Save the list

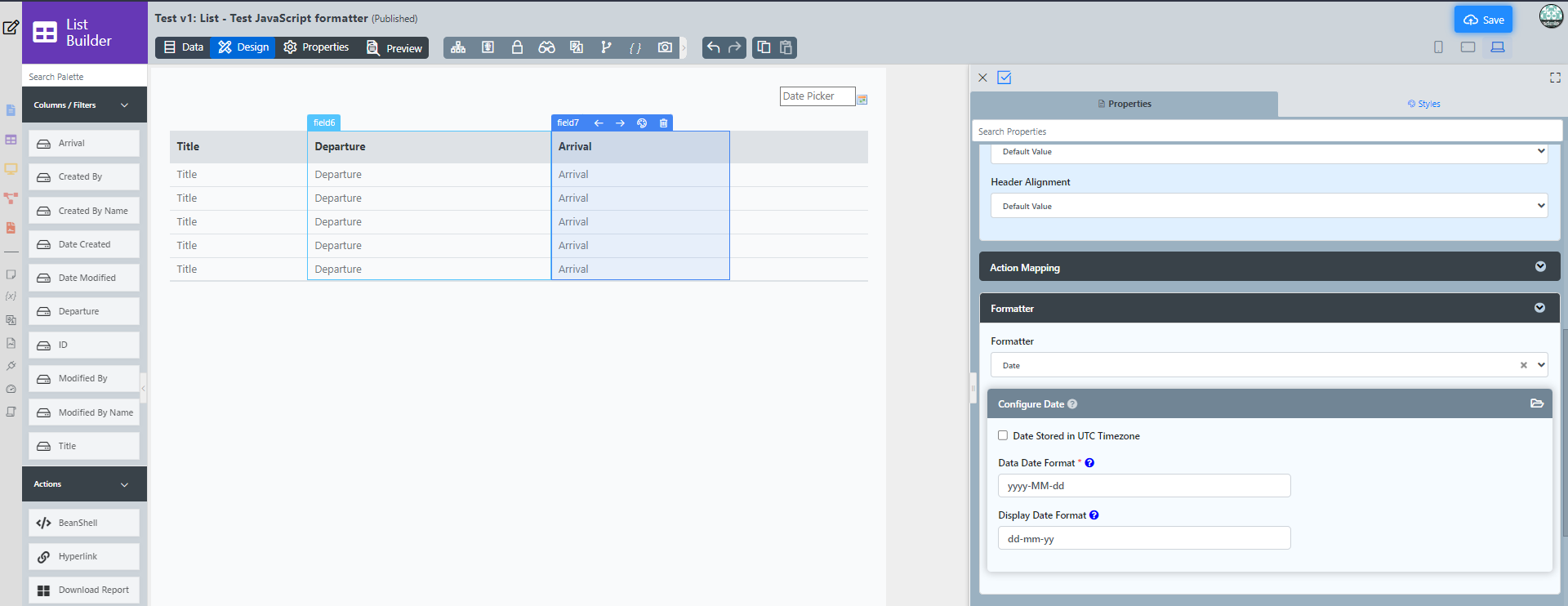1483,20
